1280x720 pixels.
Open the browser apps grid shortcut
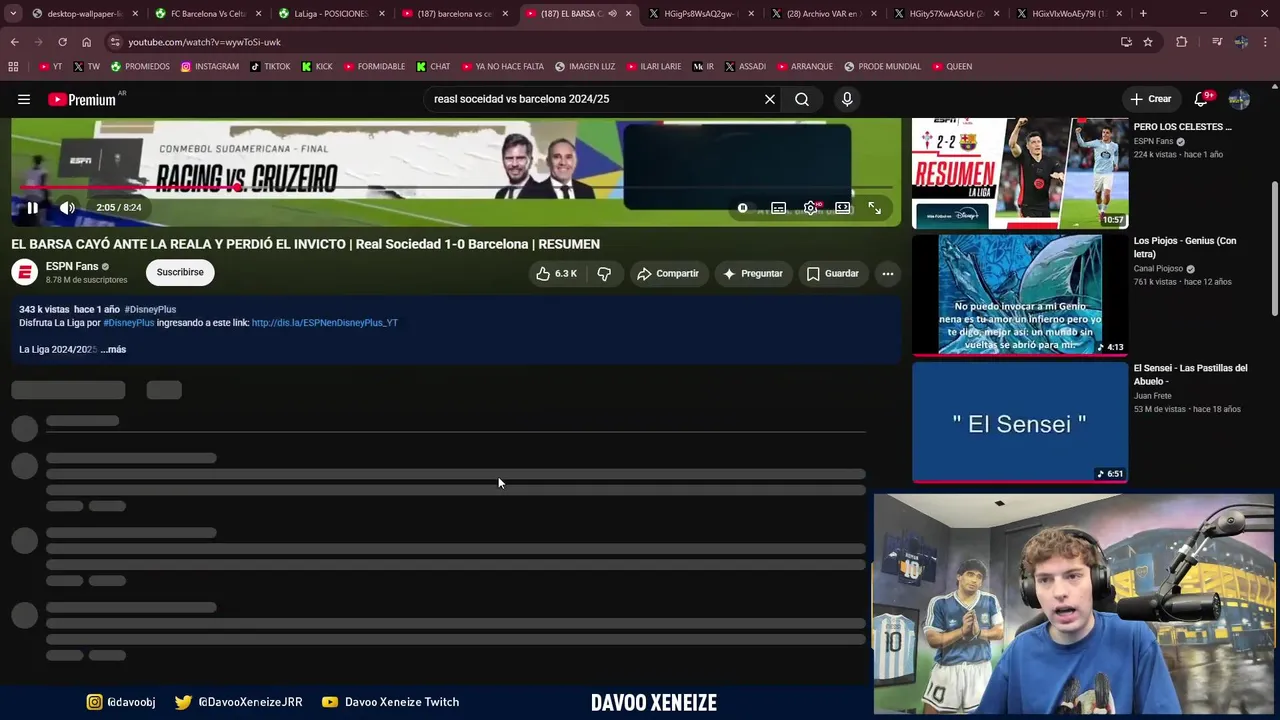point(13,67)
